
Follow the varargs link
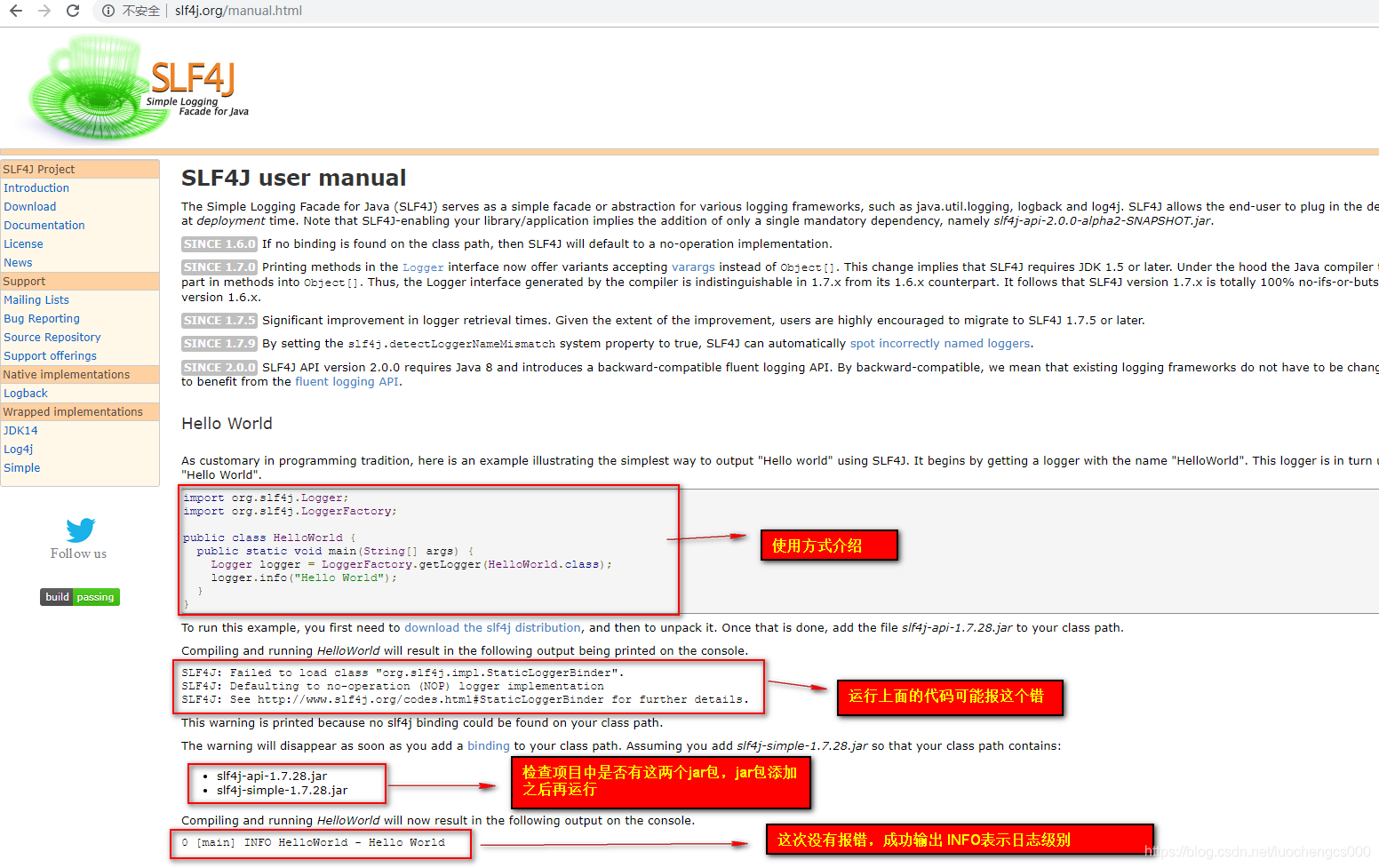[x=693, y=267]
